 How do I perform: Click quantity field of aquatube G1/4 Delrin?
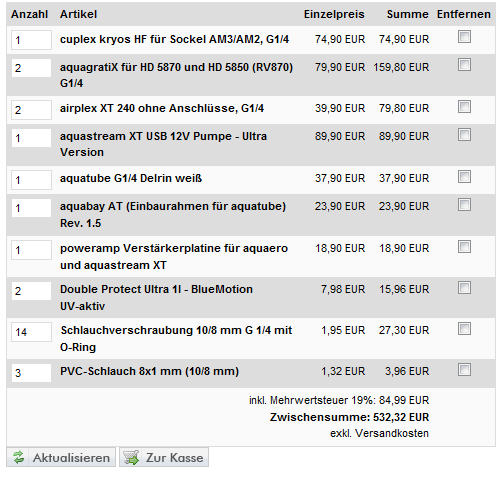pos(31,180)
